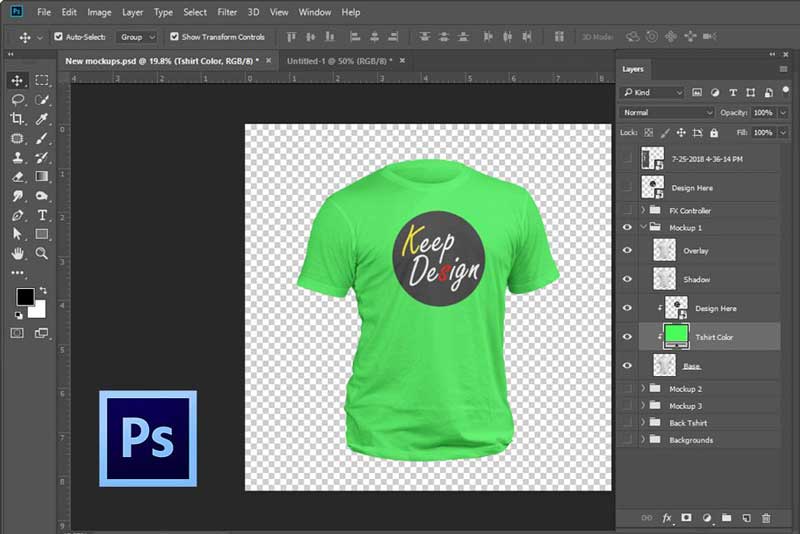Viewport: 800px width, 534px height.
Task: Open the Filter menu
Action: pyautogui.click(x=227, y=12)
